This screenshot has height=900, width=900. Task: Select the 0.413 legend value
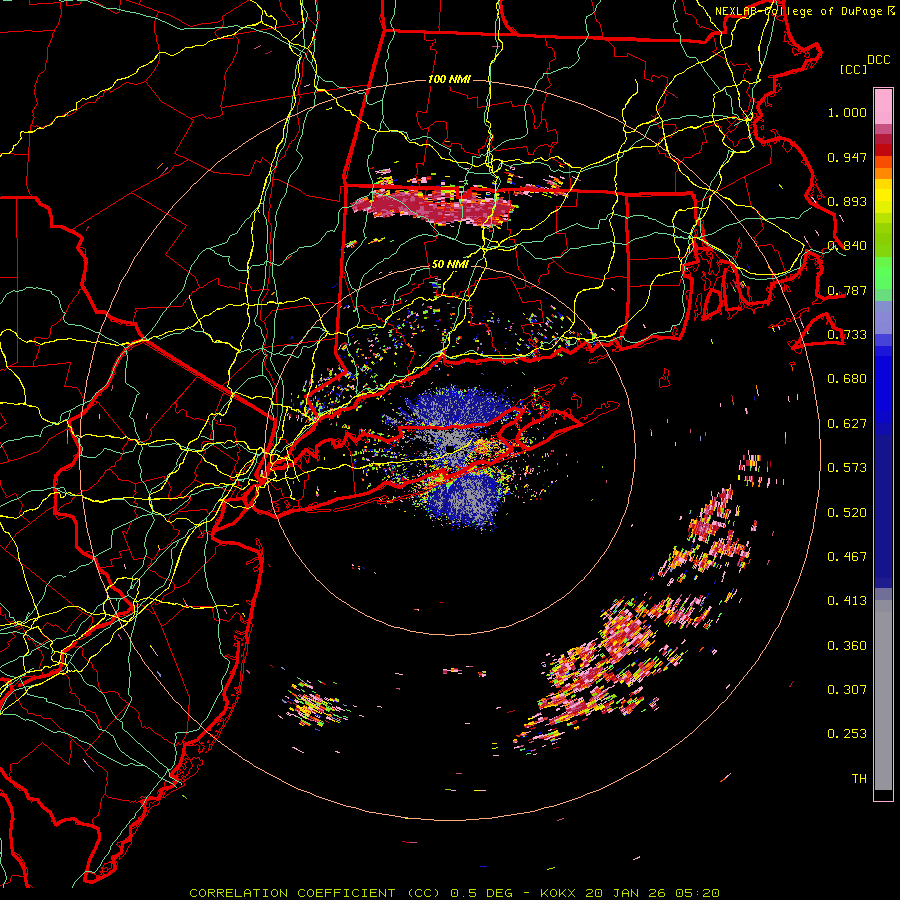click(847, 601)
